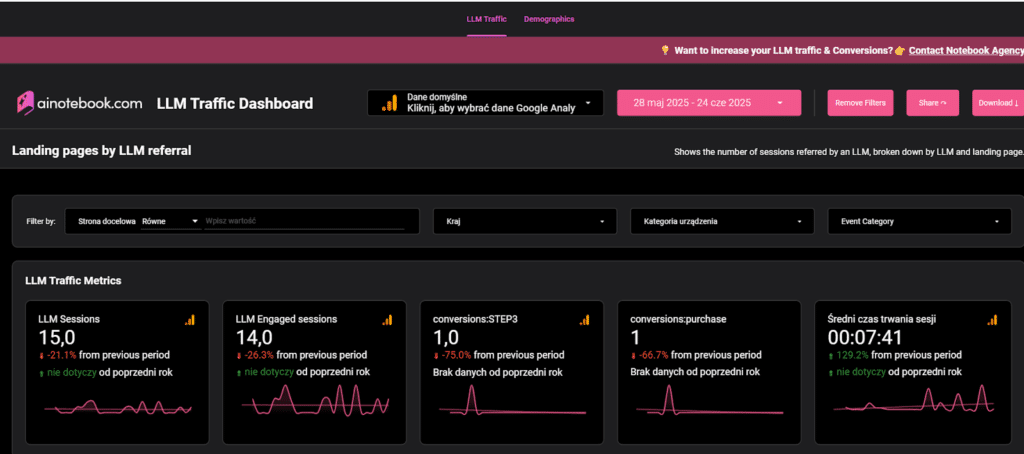The width and height of the screenshot is (1024, 454).
Task: Click the Remove Filters button
Action: (x=860, y=103)
